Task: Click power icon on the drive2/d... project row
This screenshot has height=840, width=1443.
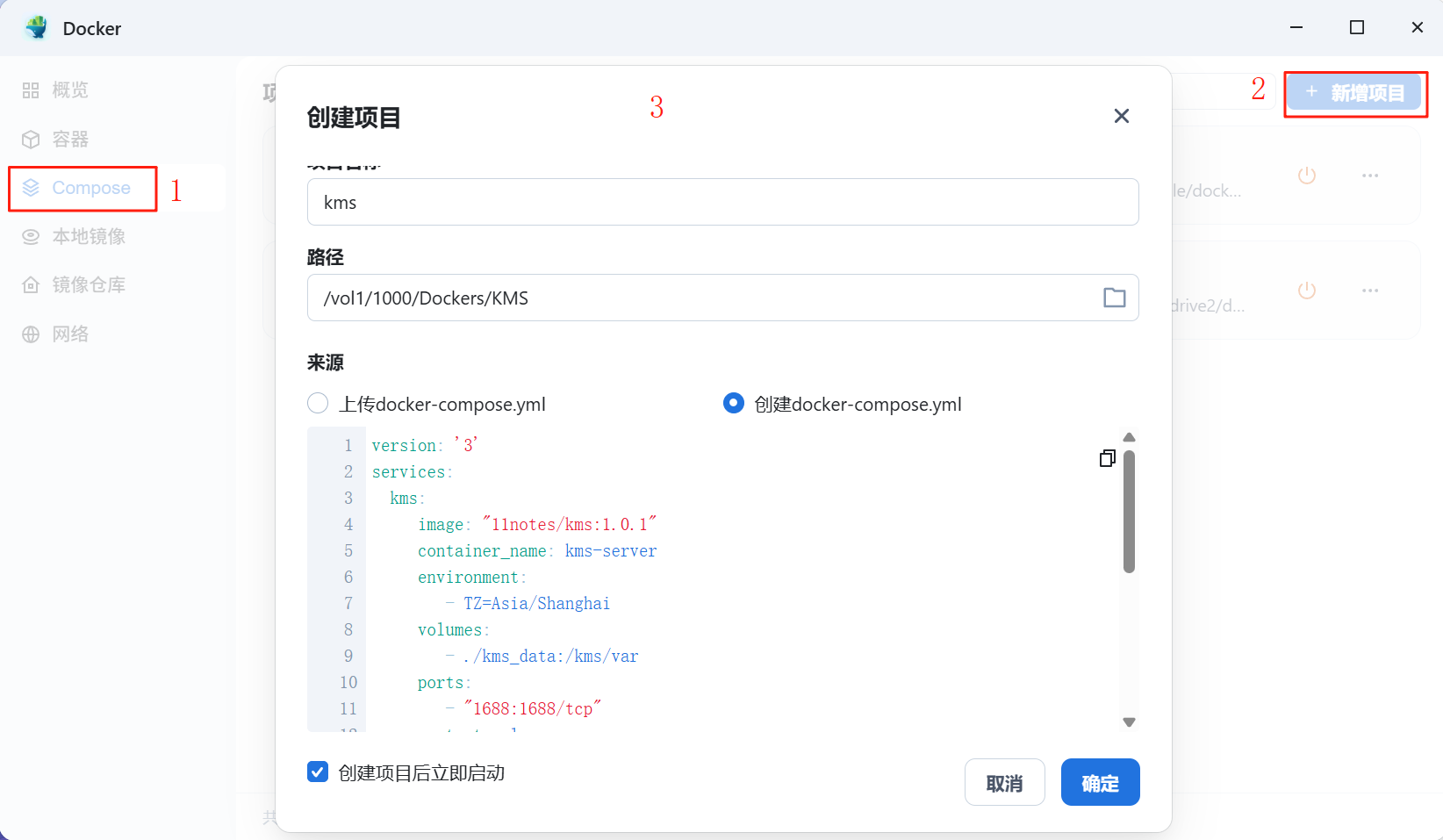Action: click(1307, 291)
